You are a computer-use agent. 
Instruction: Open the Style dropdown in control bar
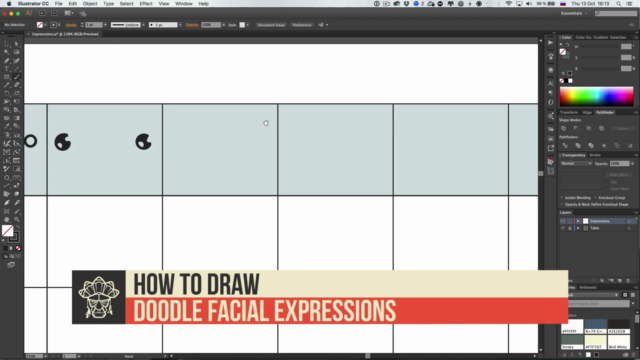tap(248, 25)
